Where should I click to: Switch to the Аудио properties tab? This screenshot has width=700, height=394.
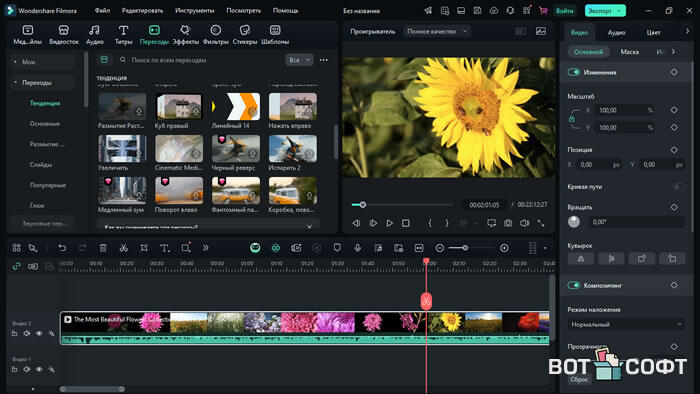pos(616,32)
